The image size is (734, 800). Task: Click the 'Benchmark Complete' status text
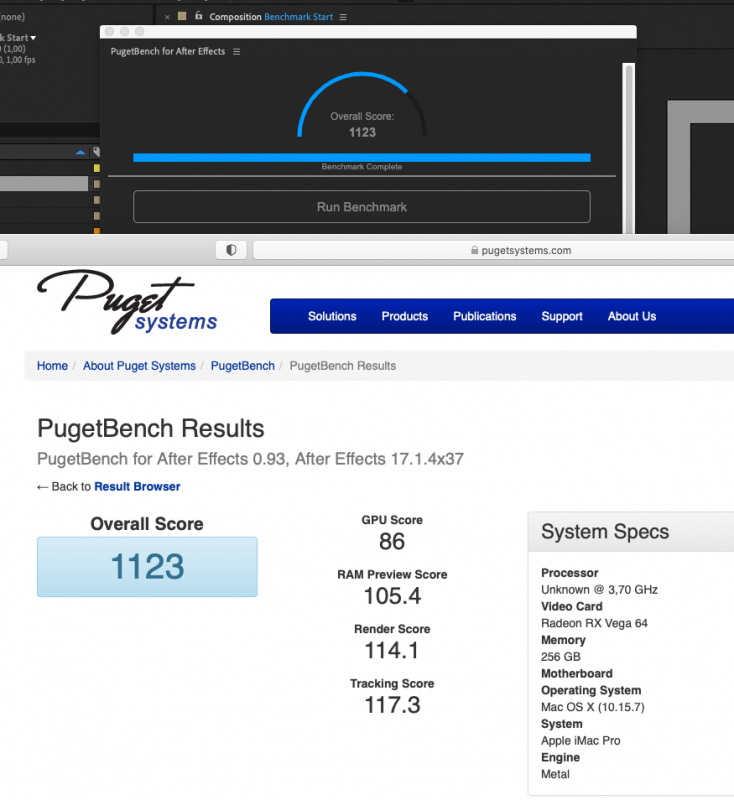click(362, 167)
